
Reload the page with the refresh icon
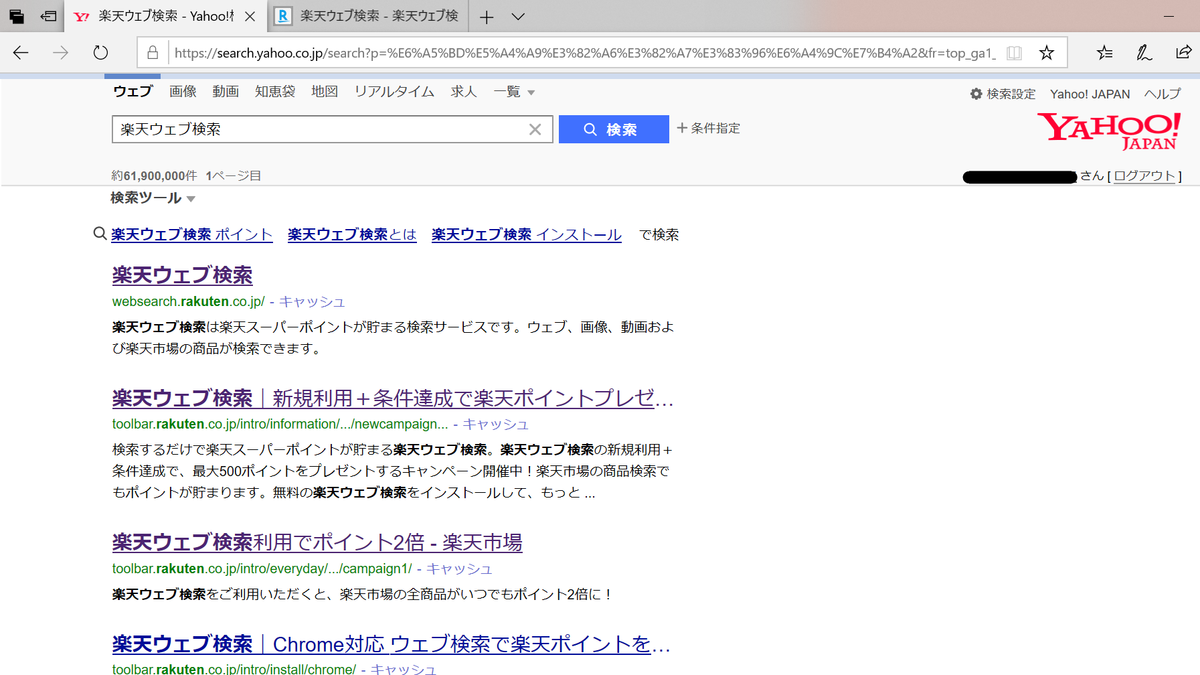tap(100, 52)
